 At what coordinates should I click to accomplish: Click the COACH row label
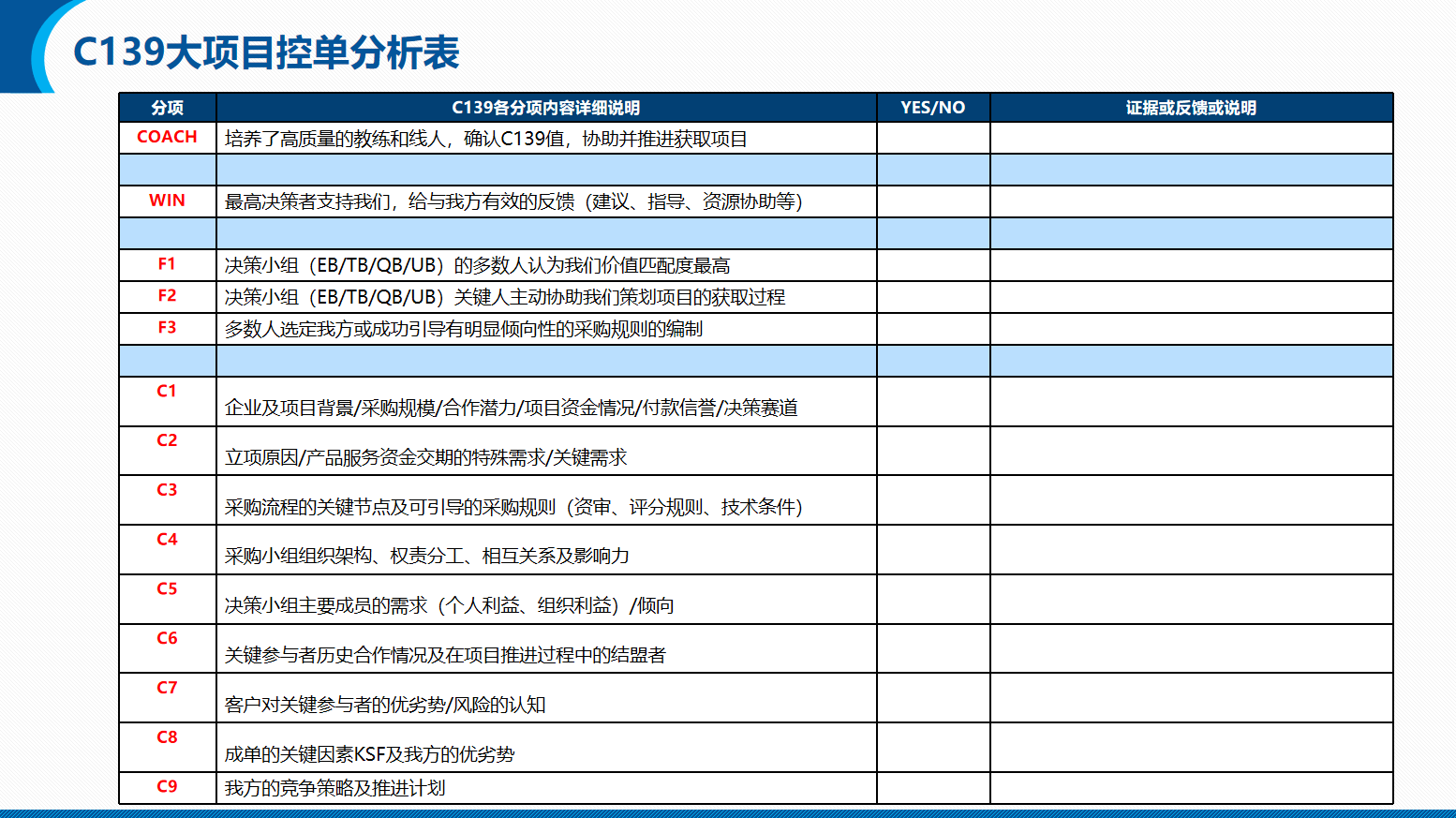point(168,137)
